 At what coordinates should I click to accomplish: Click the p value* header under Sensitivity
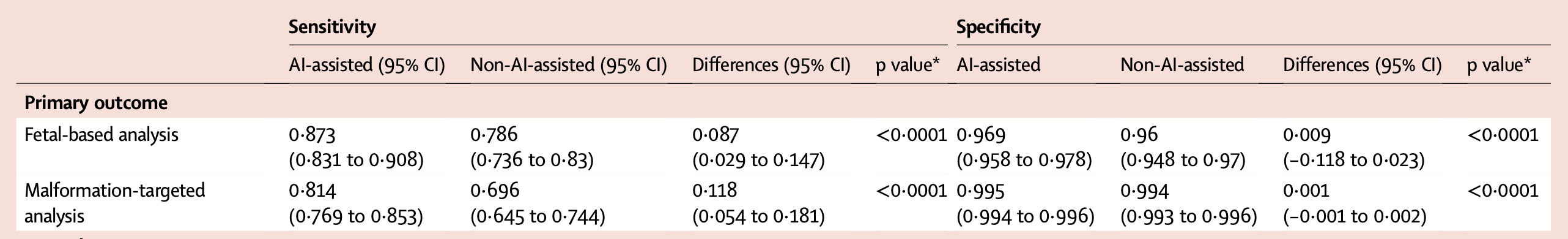tap(908, 65)
